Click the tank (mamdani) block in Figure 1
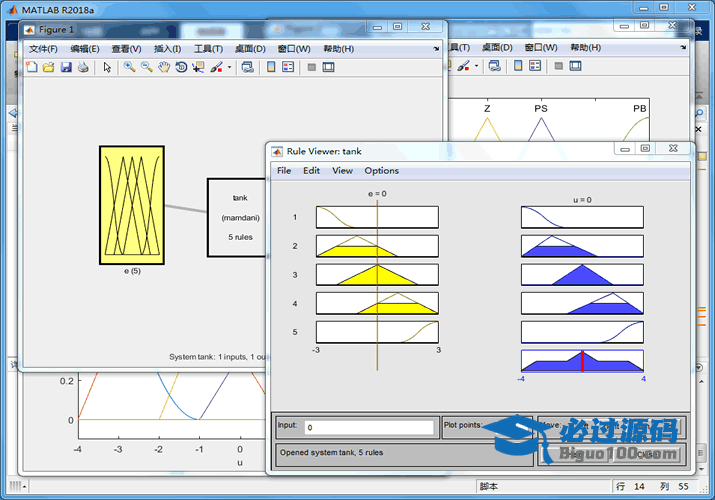This screenshot has height=500, width=715. pos(237,217)
